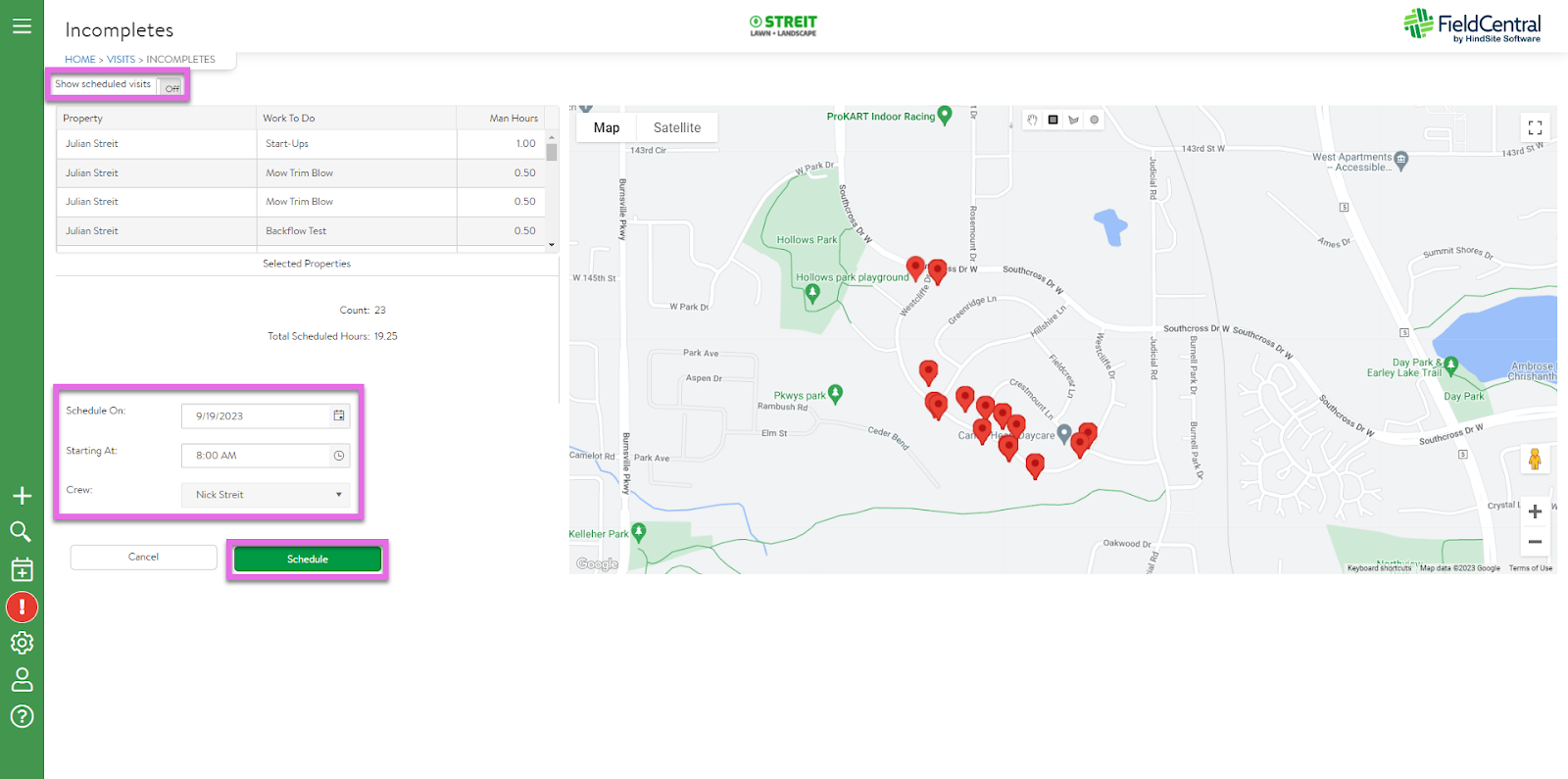Select the polygon drawing map tool
Viewport: 1568px width, 779px height.
[1073, 120]
